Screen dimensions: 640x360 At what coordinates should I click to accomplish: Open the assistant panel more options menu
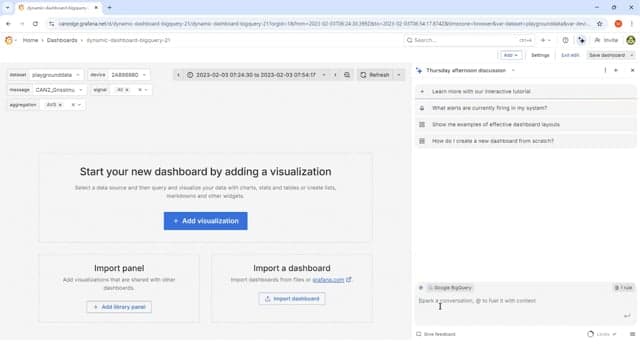pyautogui.click(x=605, y=71)
